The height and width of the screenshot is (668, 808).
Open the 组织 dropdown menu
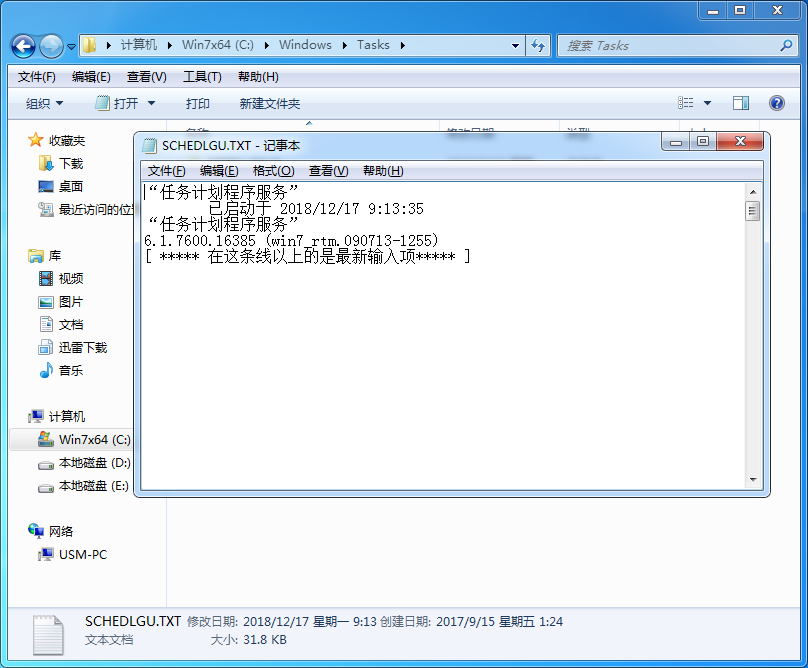(x=44, y=103)
